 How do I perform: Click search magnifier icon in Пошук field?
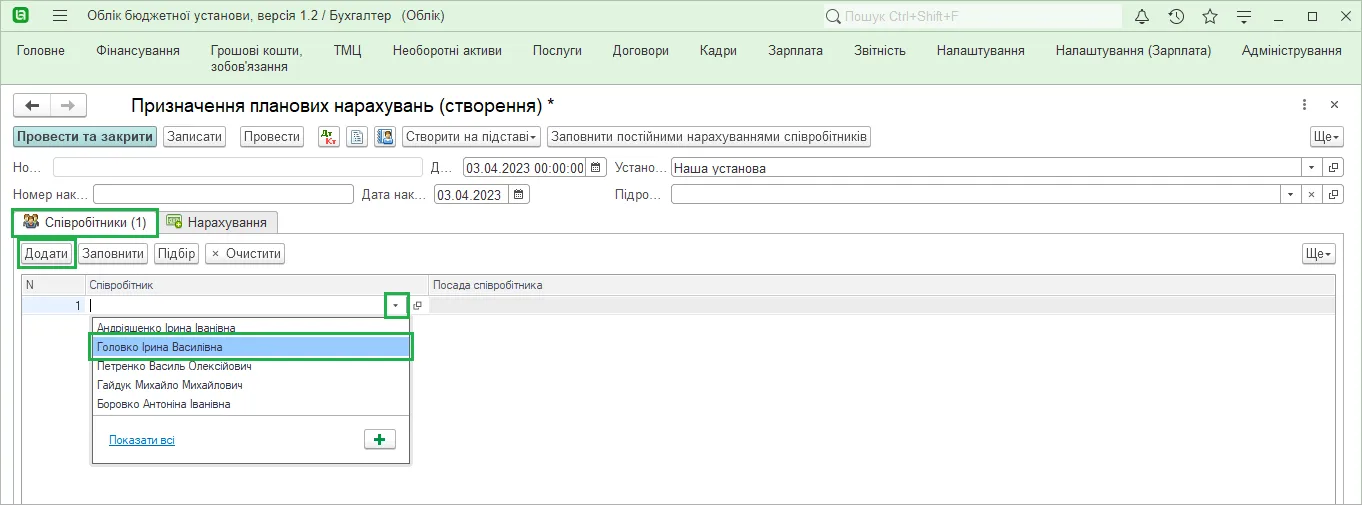point(833,17)
